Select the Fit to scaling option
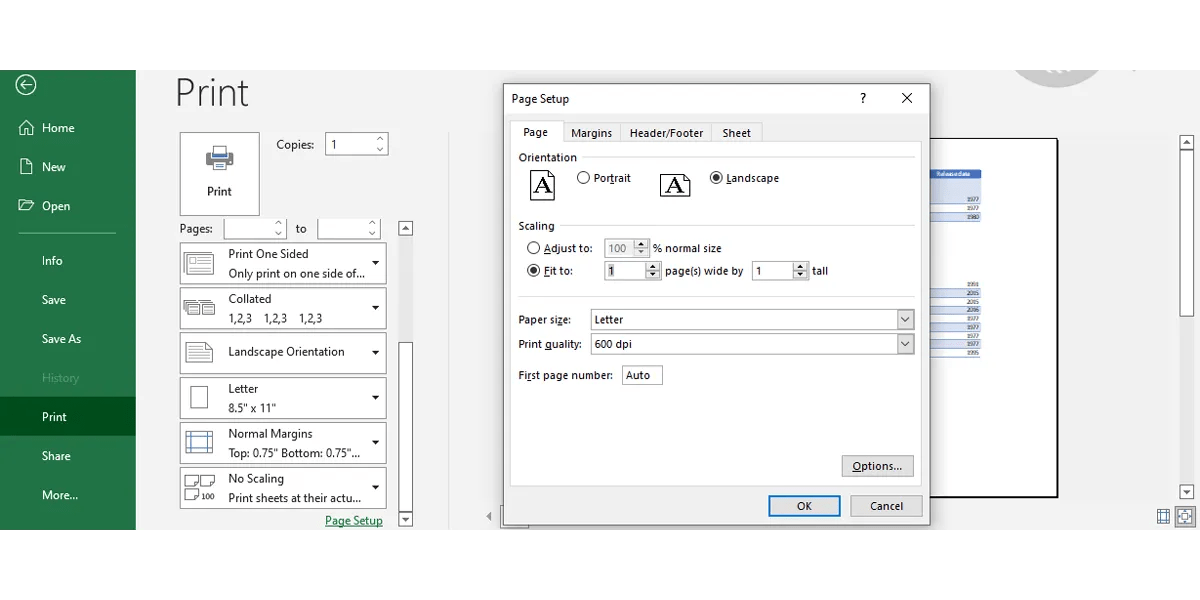 coord(534,270)
